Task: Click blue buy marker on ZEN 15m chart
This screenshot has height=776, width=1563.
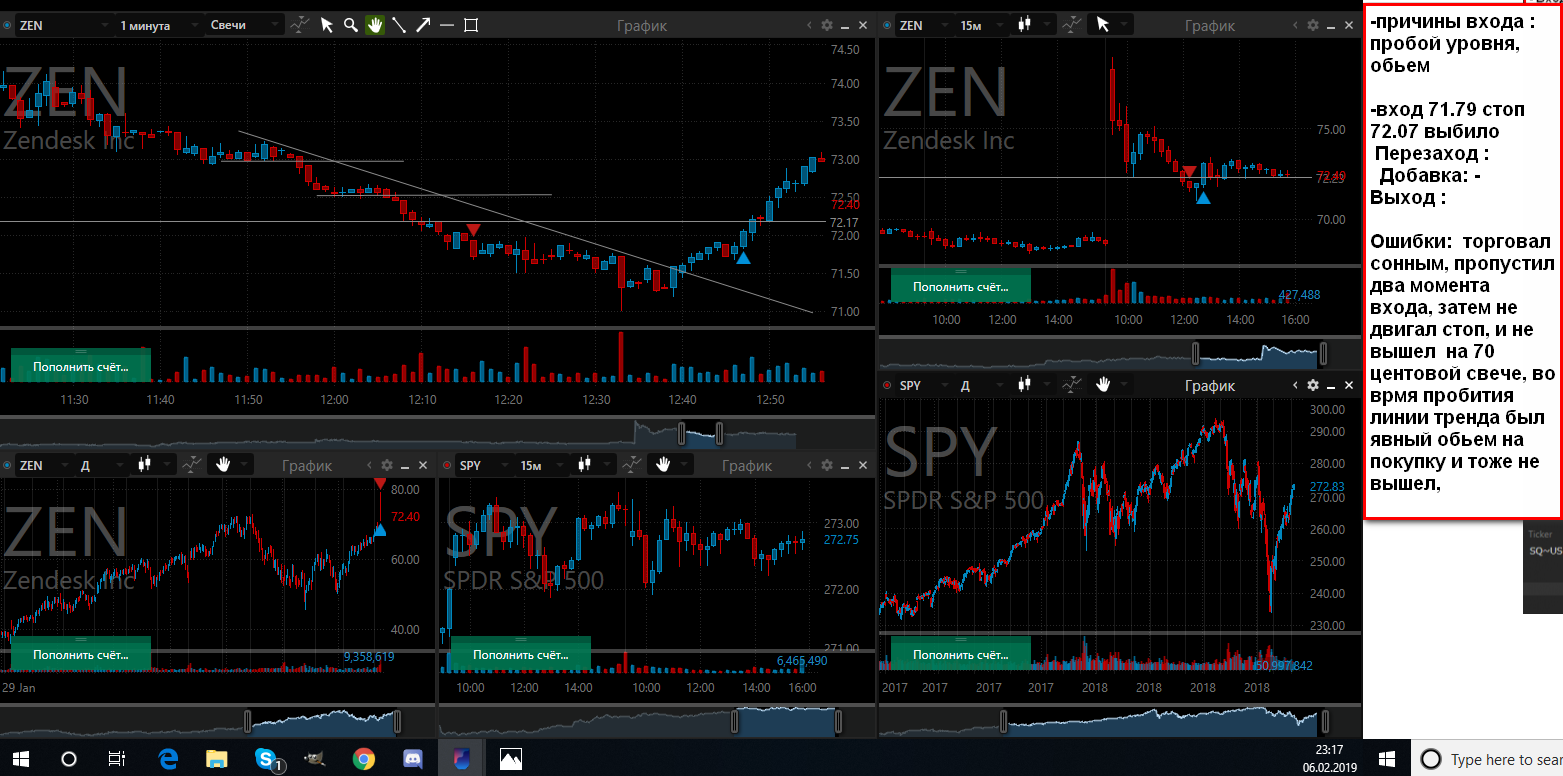Action: pyautogui.click(x=1203, y=197)
